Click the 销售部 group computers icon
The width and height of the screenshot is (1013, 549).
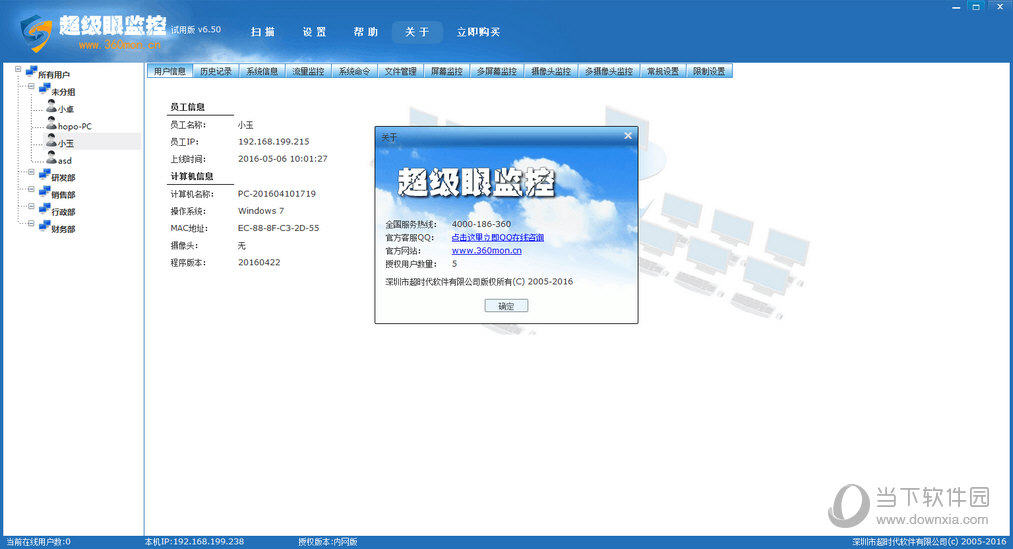click(45, 192)
